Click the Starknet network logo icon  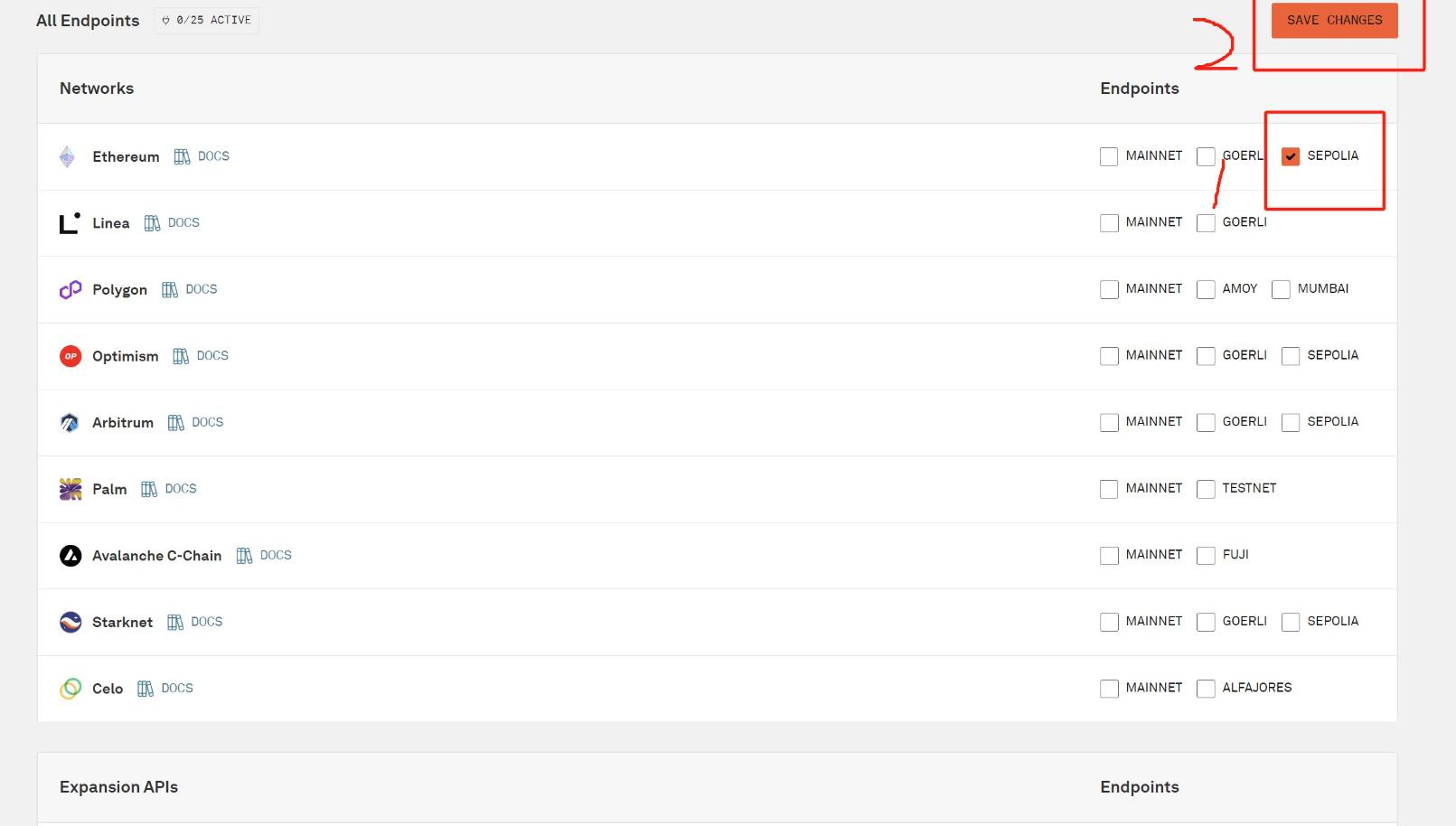click(70, 622)
